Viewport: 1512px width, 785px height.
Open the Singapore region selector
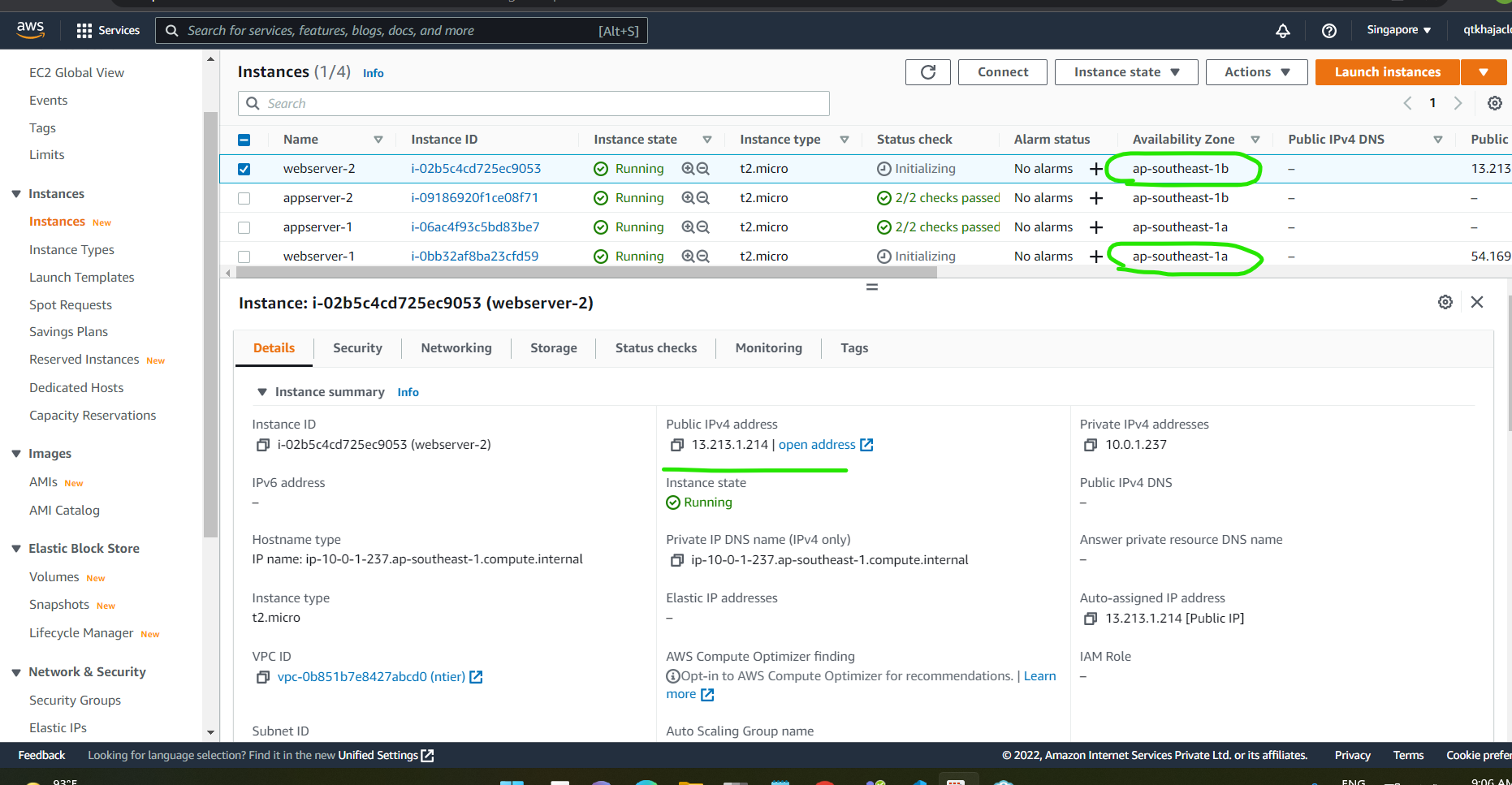[x=1398, y=30]
